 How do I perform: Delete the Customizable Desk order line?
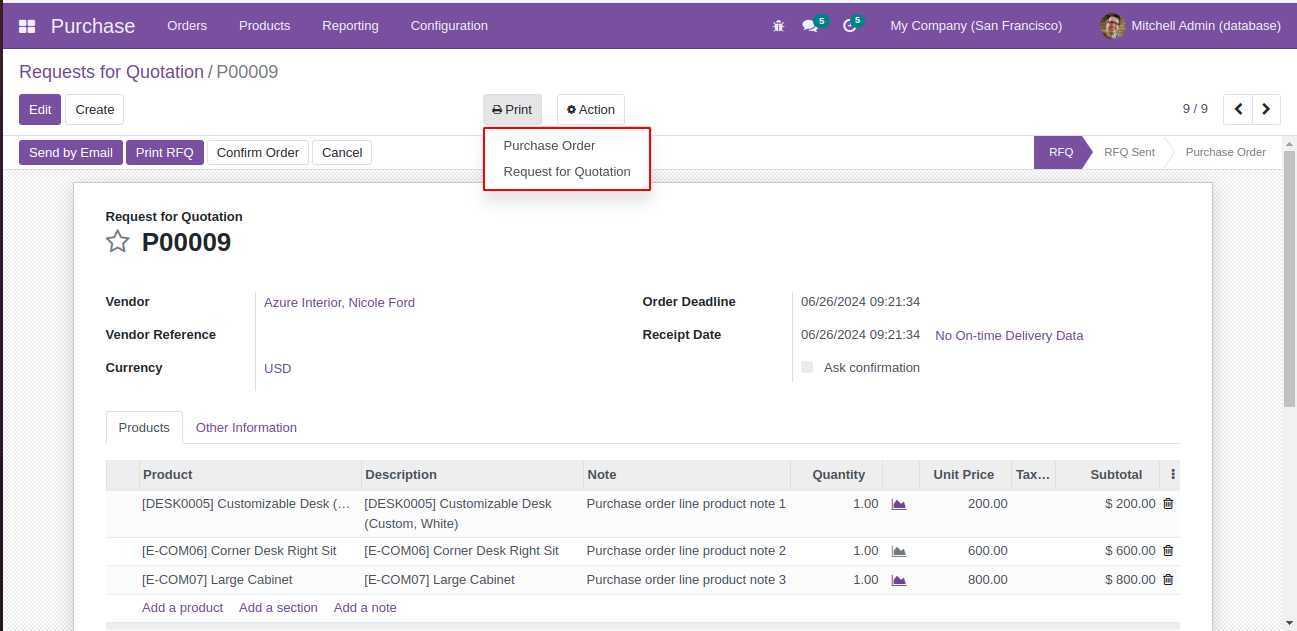(x=1168, y=504)
